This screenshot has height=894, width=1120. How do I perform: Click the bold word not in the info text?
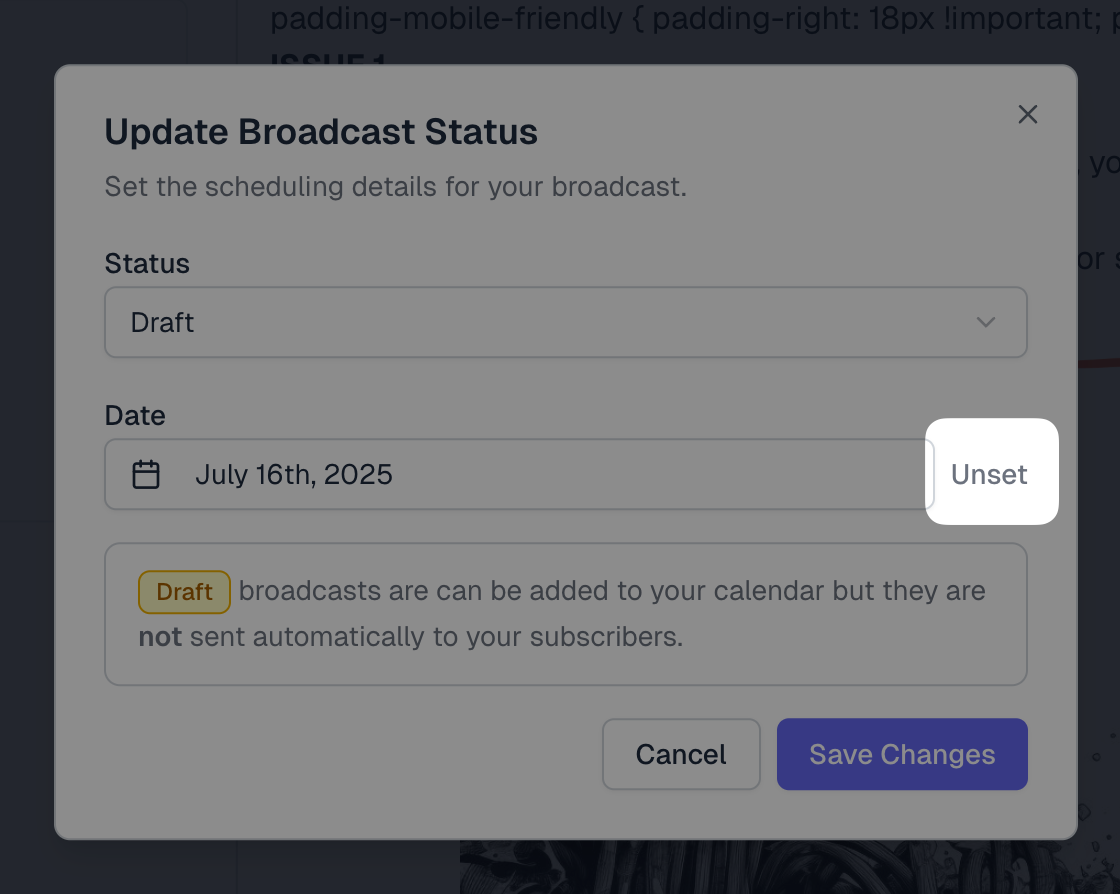tap(160, 637)
